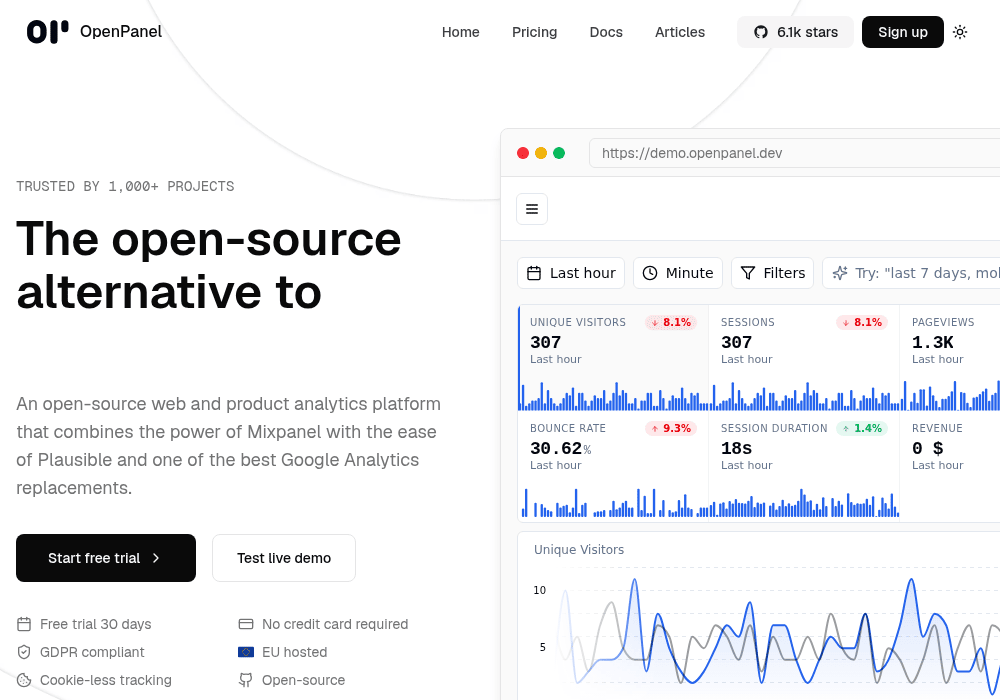Open the Articles nav item

pos(680,32)
